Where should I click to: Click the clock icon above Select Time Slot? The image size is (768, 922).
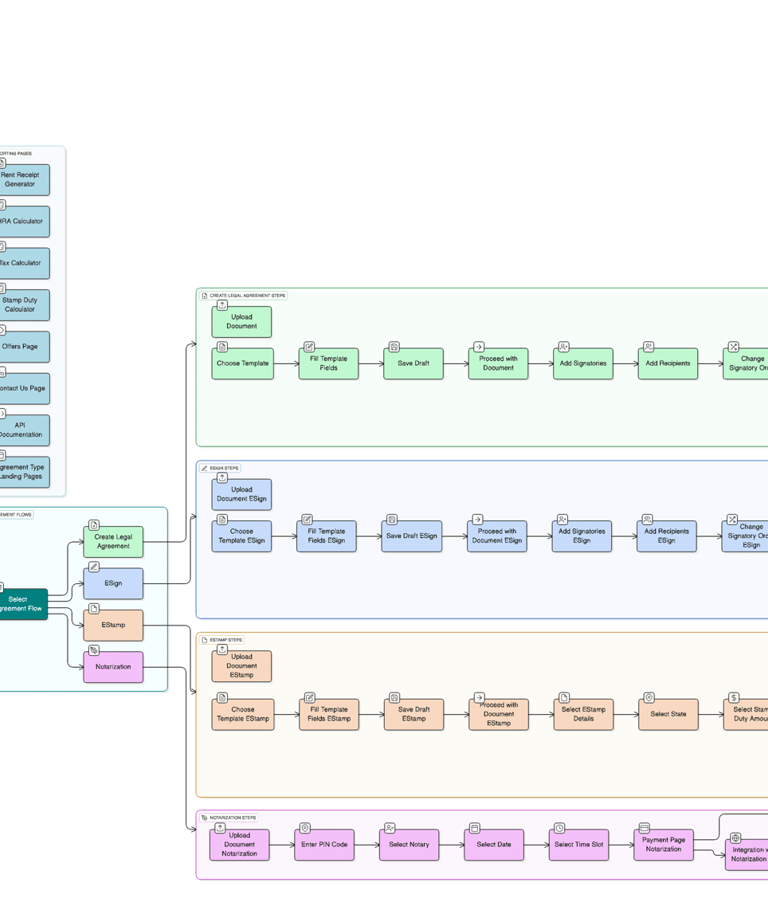coord(560,828)
